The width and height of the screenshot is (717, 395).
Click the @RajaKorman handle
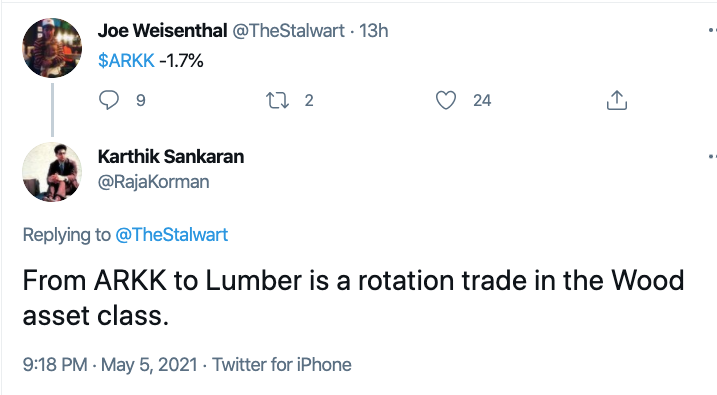point(154,182)
